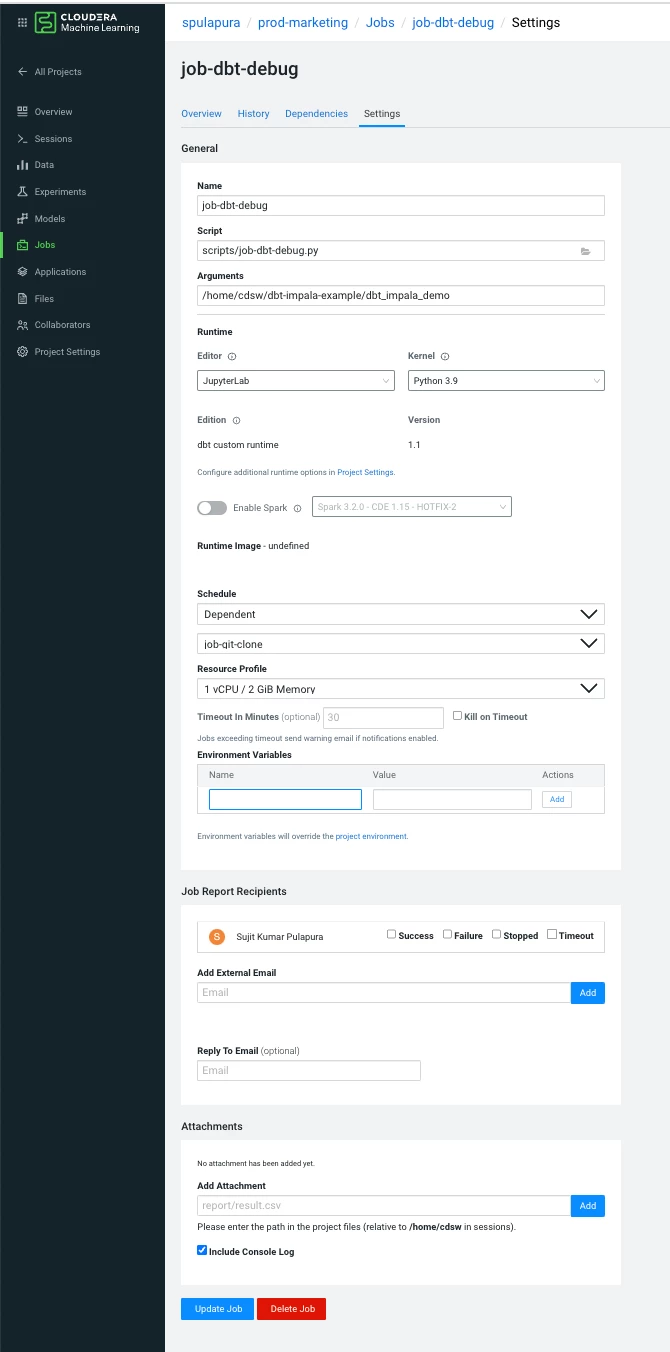Viewport: 670px width, 1352px height.
Task: Click the info icon next to Edition
Action: 236,421
